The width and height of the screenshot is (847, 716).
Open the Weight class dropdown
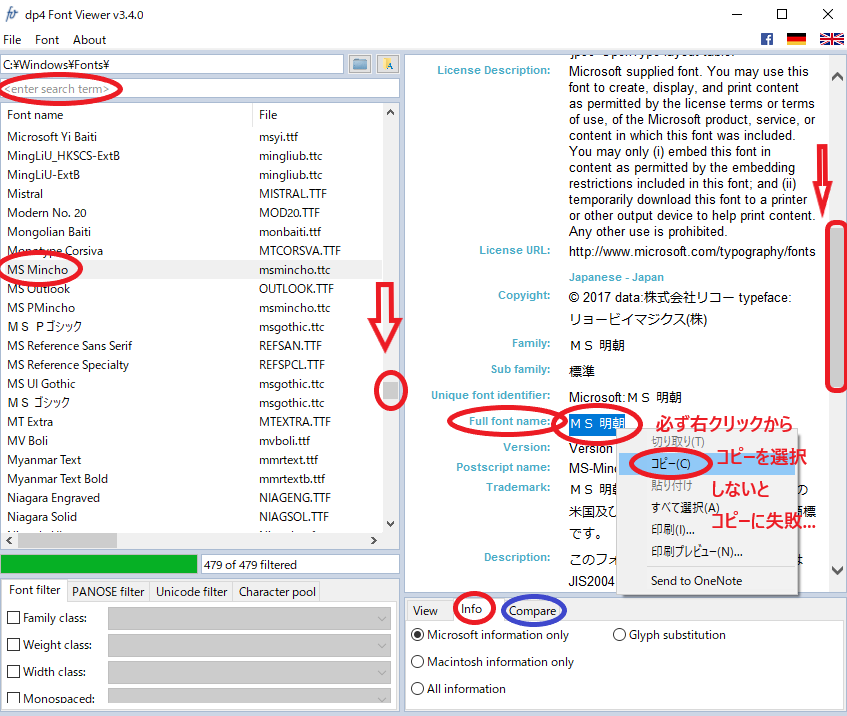tap(249, 645)
